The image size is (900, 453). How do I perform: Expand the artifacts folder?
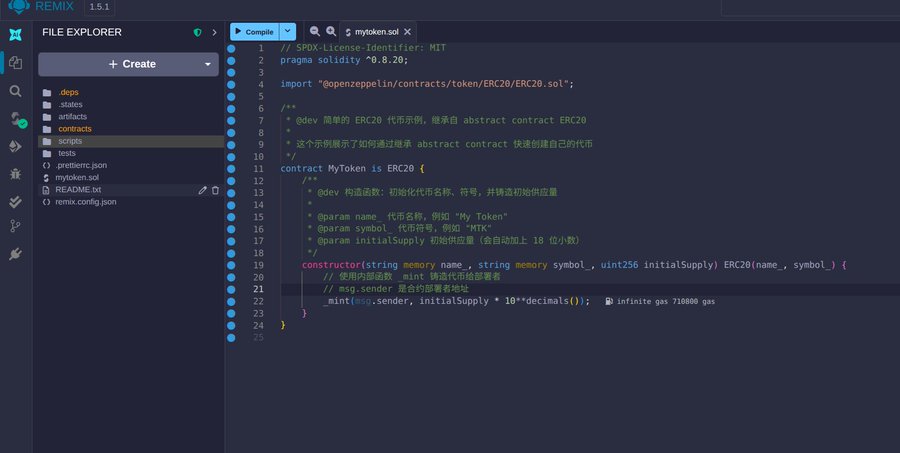[72, 117]
